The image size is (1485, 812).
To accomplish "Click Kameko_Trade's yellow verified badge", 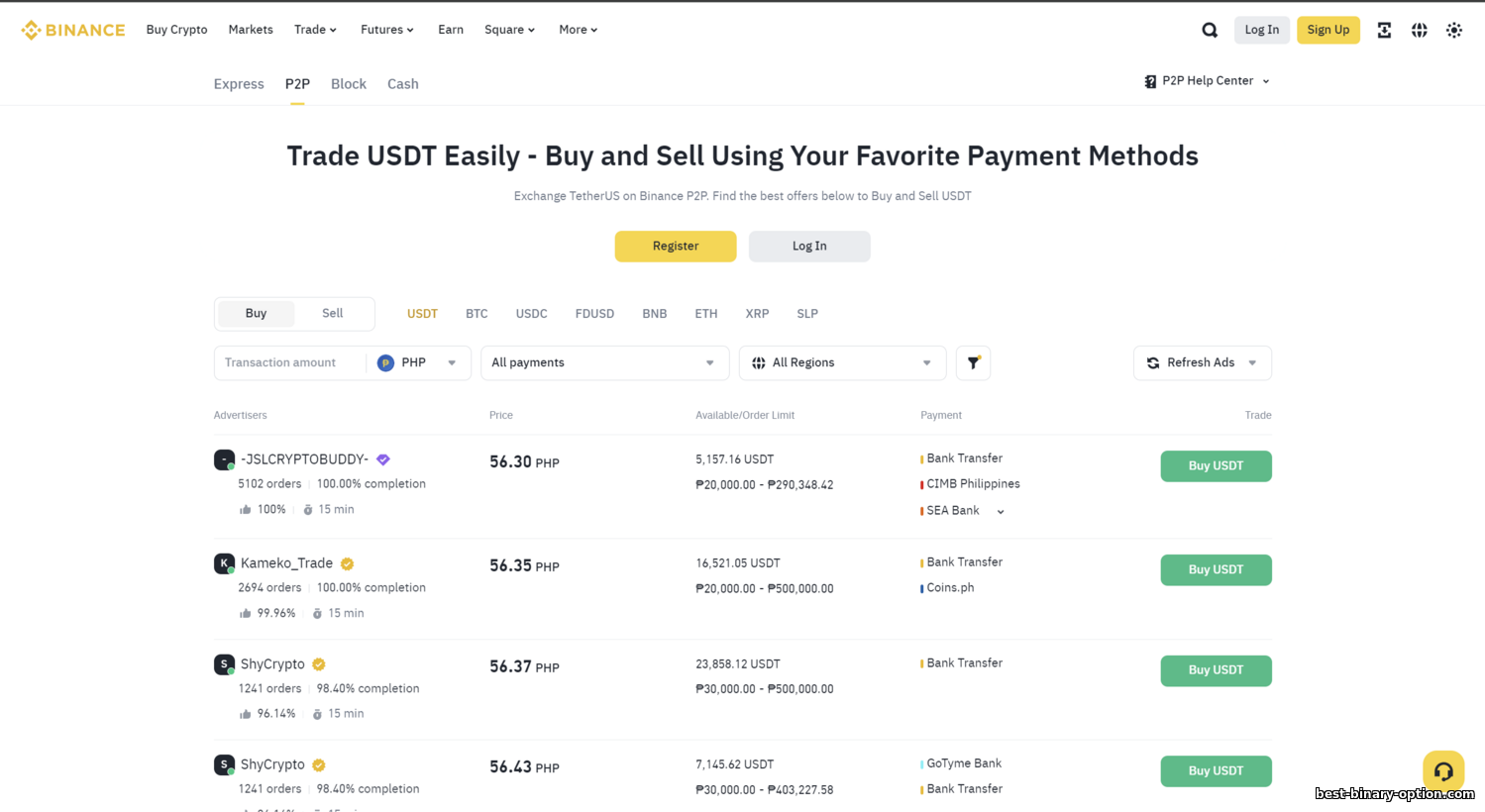I will 347,563.
